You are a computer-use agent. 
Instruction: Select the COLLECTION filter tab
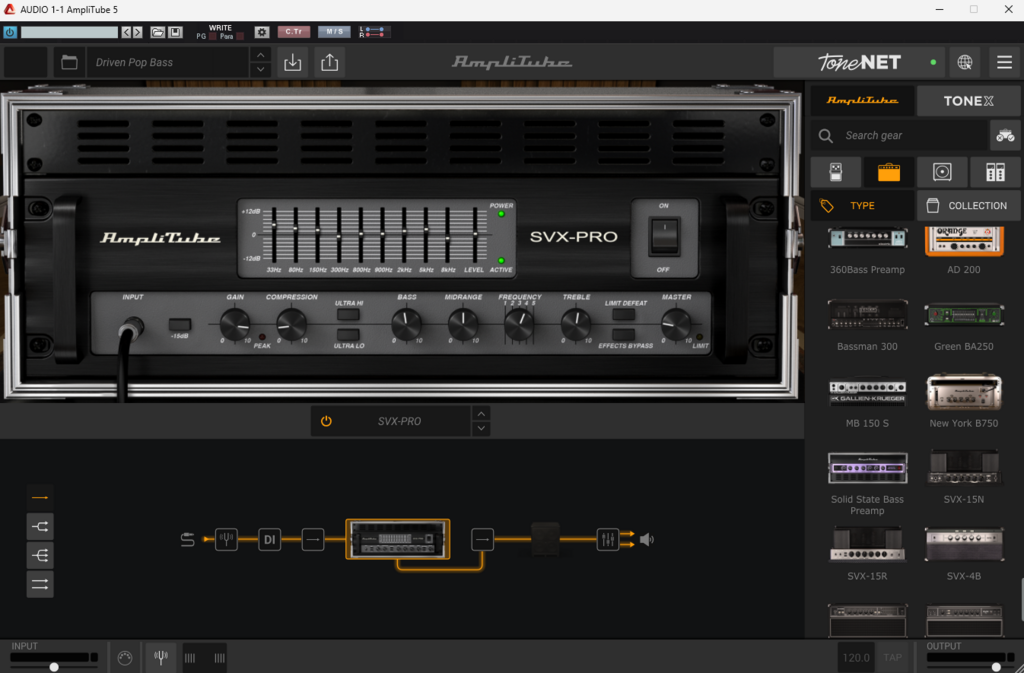[x=968, y=206]
